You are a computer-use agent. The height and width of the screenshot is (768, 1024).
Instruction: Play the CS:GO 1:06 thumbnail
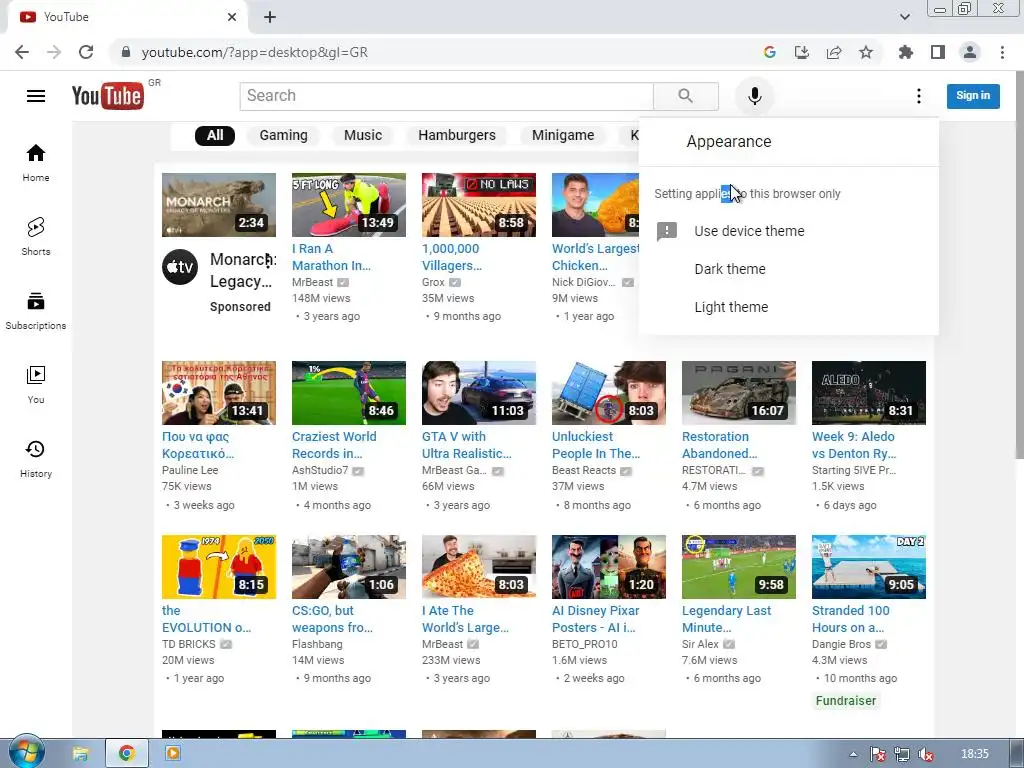click(x=349, y=567)
